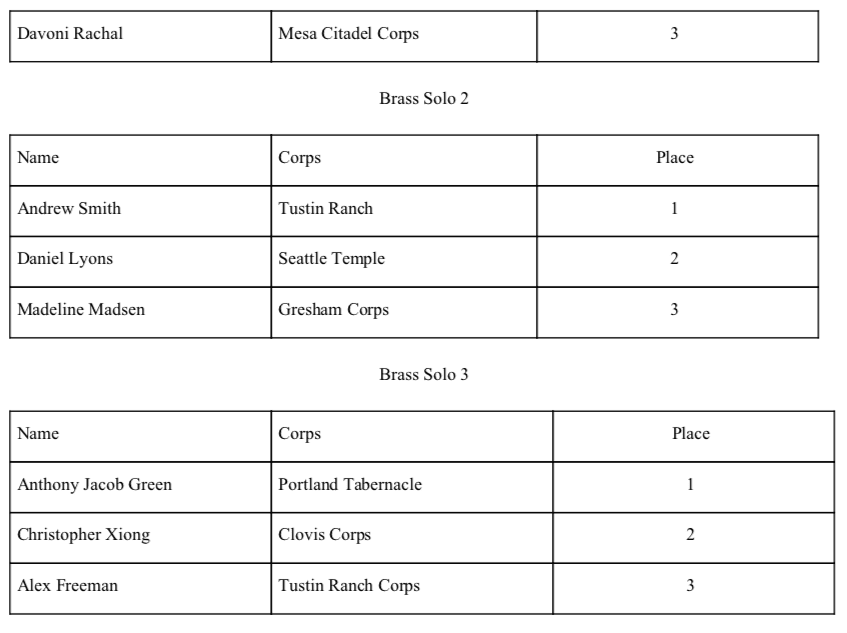Select the Andrew Smith cell
Image resolution: width=847 pixels, height=633 pixels.
point(140,211)
